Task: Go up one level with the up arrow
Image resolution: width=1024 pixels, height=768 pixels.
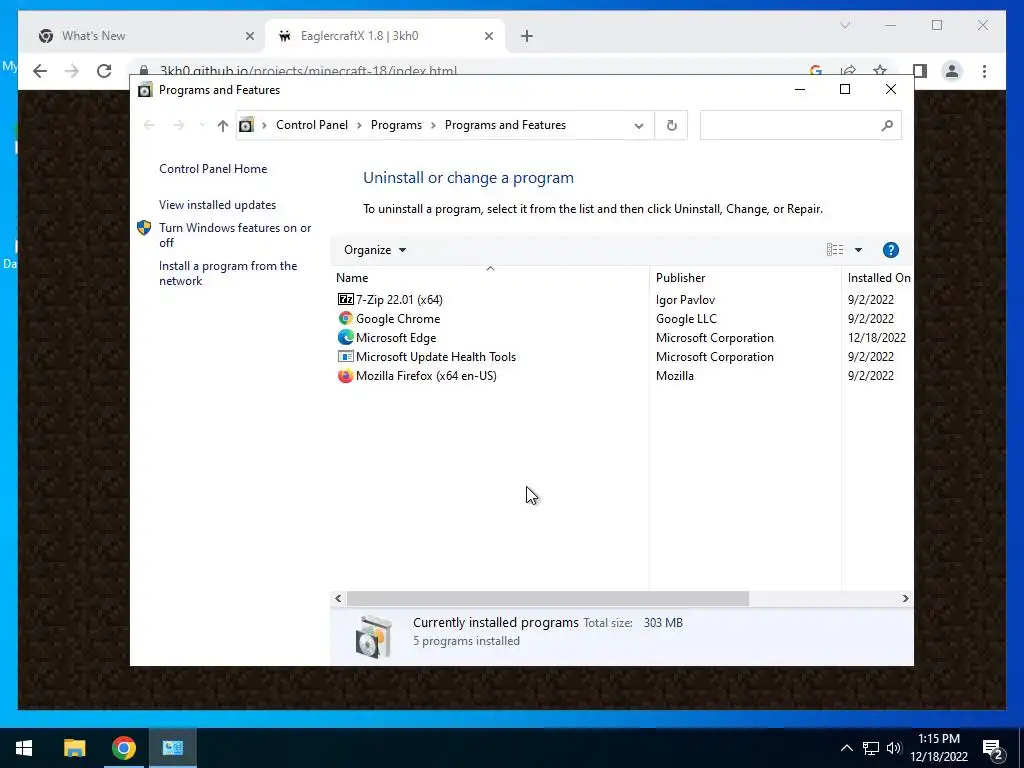Action: pyautogui.click(x=223, y=125)
